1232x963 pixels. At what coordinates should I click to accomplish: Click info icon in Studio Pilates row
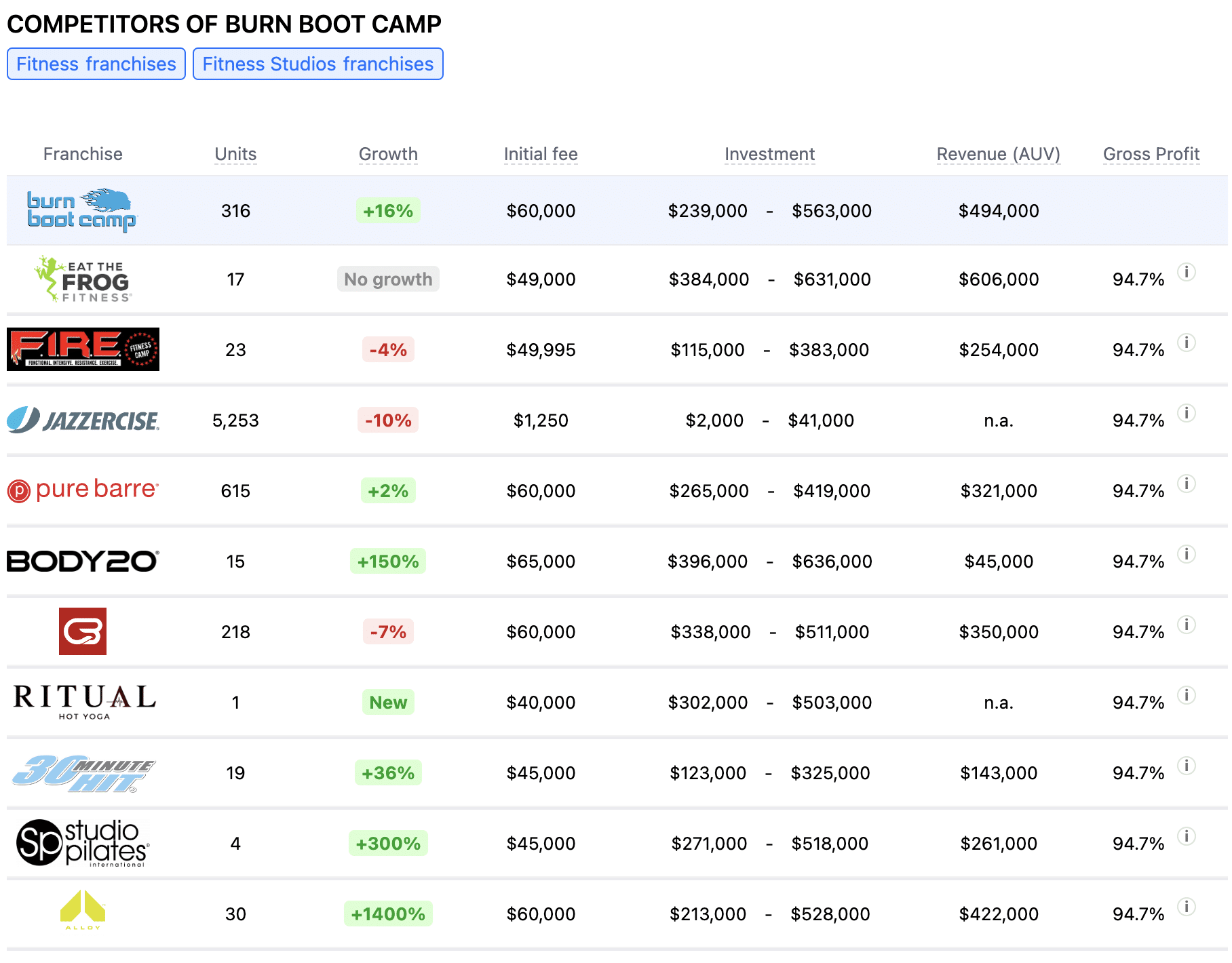[x=1187, y=836]
